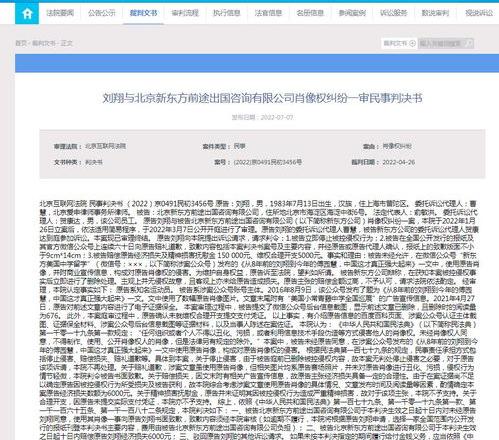Go to 首页 in the breadcrumb
The image size is (499, 440).
click(21, 43)
